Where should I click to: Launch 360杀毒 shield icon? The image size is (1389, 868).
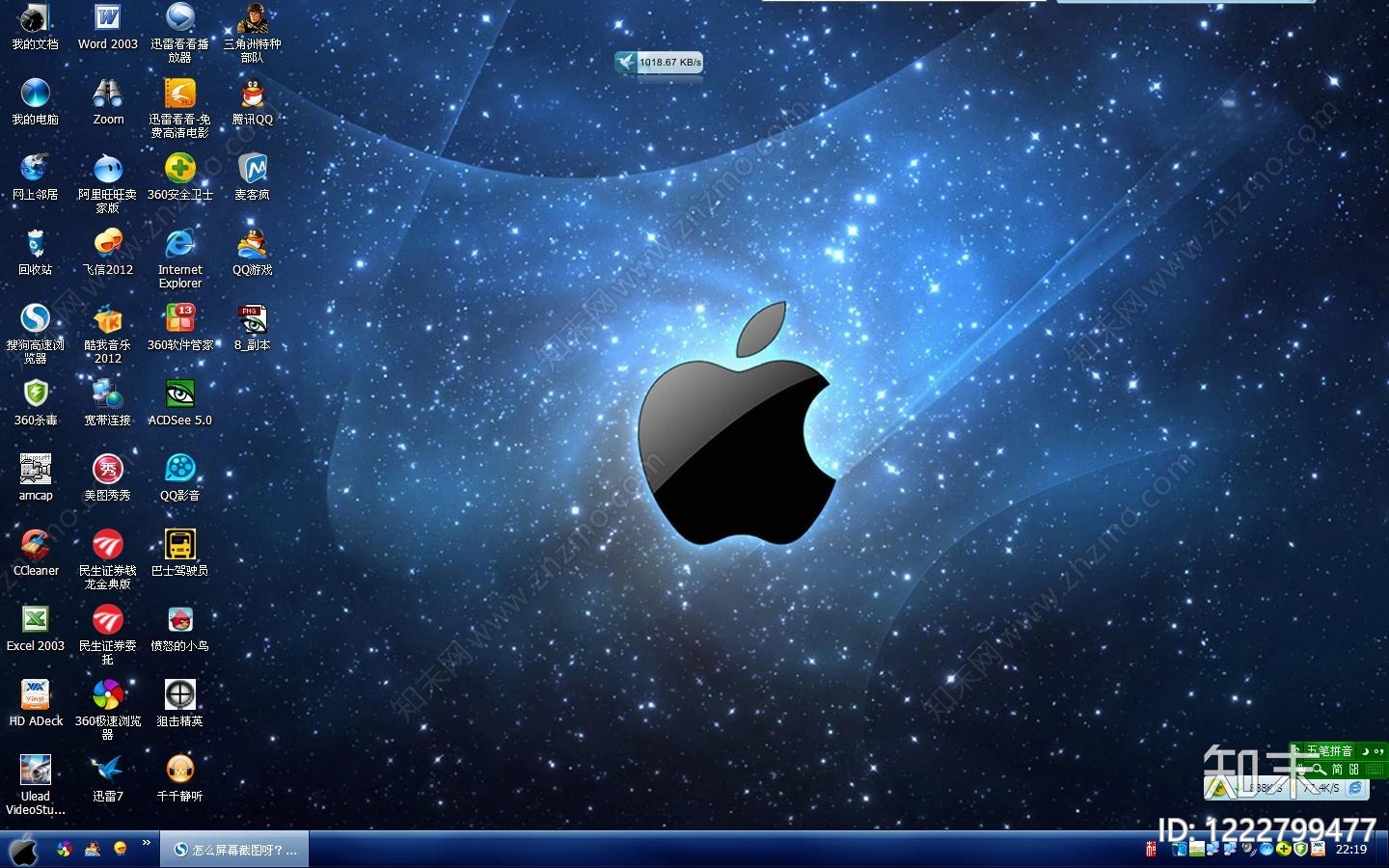(x=35, y=403)
